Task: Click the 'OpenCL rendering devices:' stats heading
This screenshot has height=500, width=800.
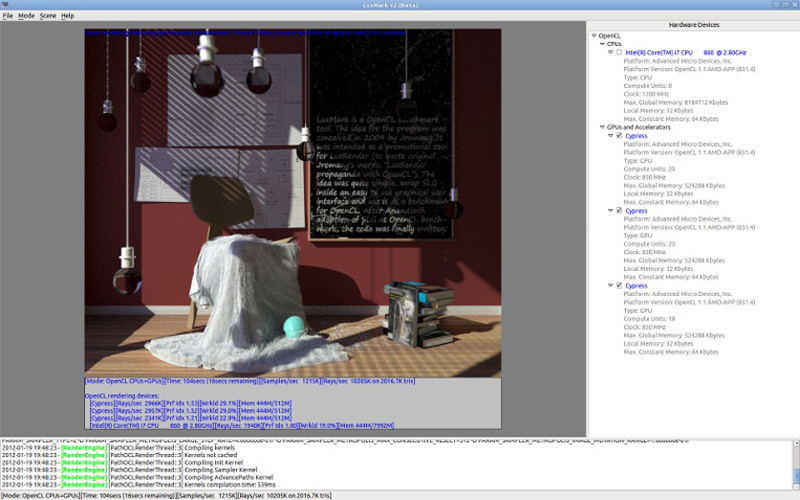Action: pos(121,395)
